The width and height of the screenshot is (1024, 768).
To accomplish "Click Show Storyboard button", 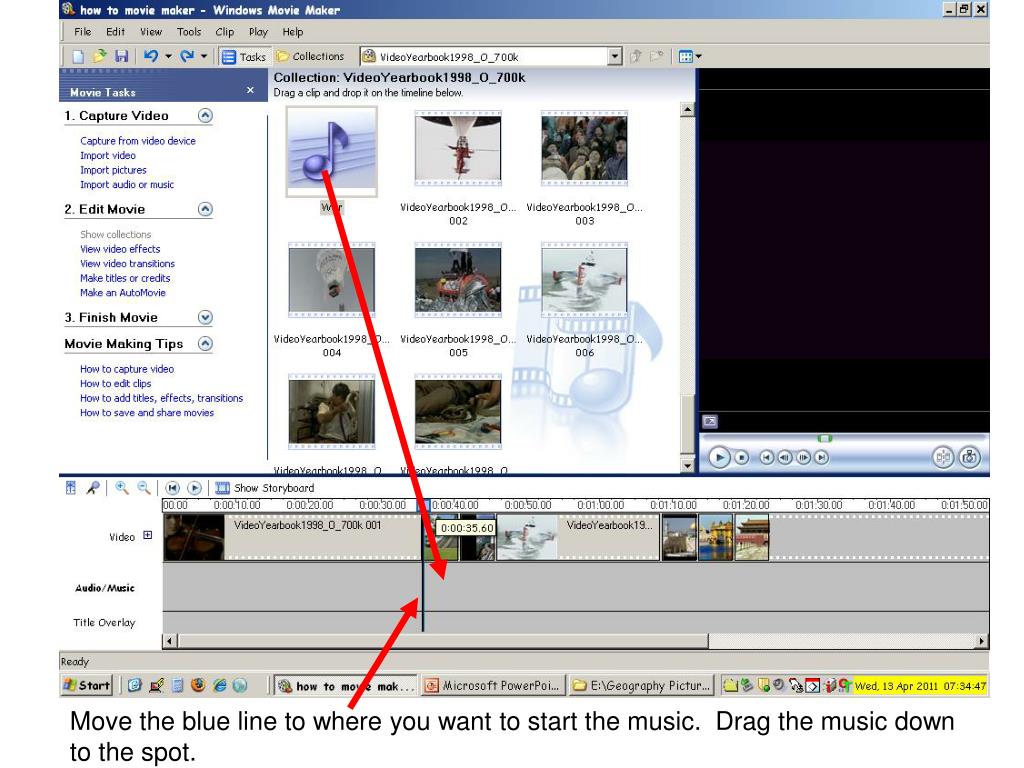I will 265,488.
